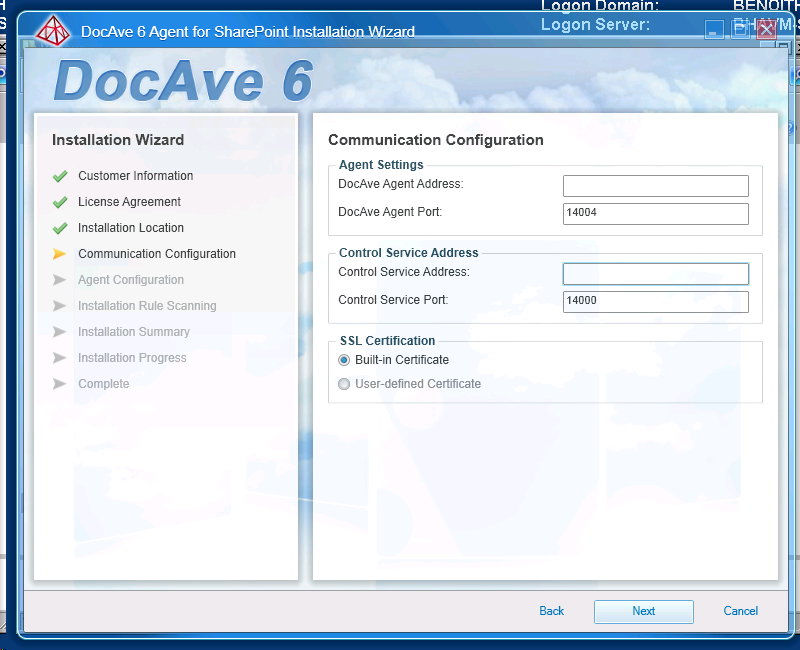This screenshot has height=650, width=800.
Task: Click the DocAve Agent Address field
Action: (655, 186)
